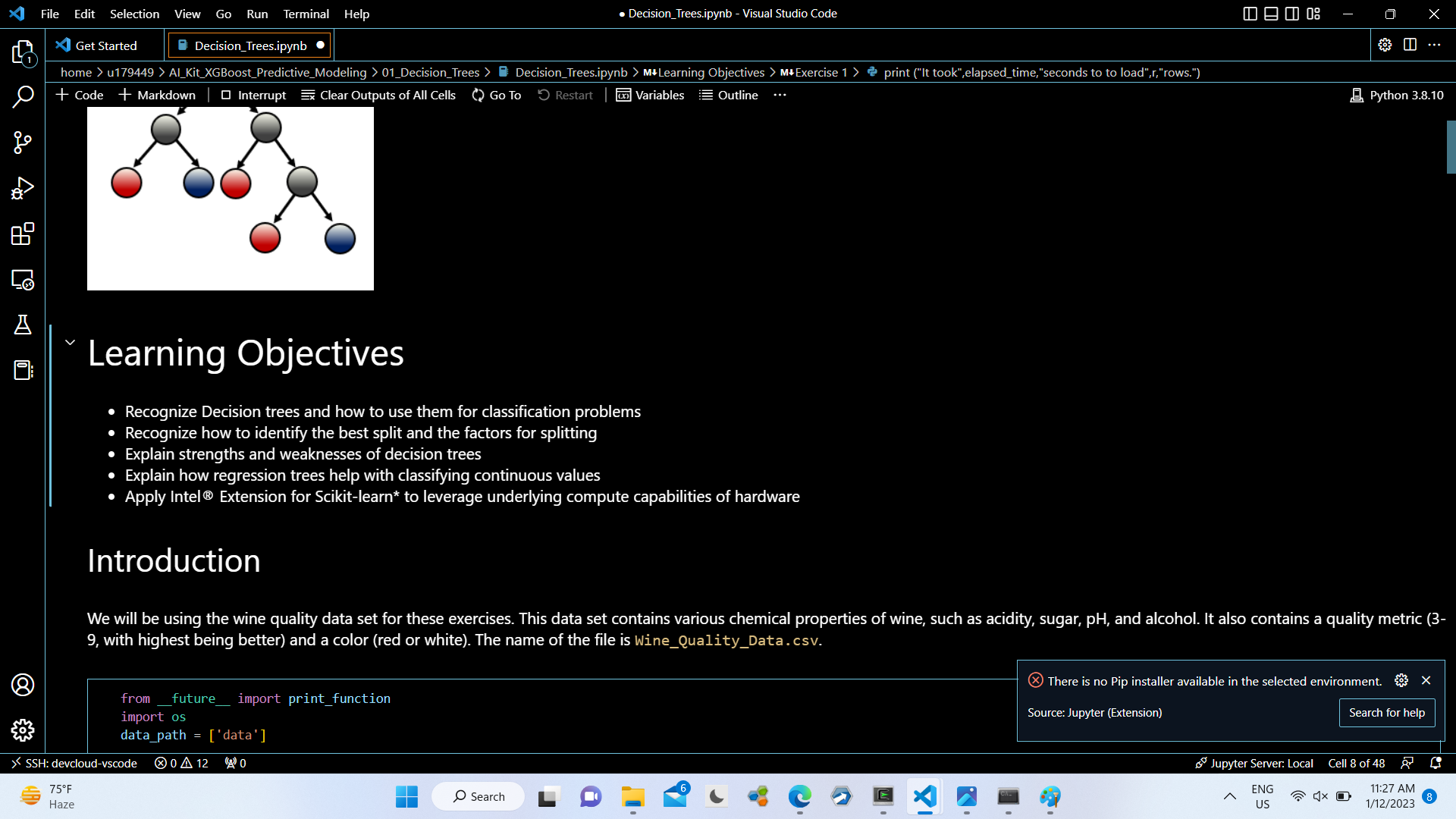Collapse the Learning Objectives section
The width and height of the screenshot is (1456, 819).
(70, 343)
